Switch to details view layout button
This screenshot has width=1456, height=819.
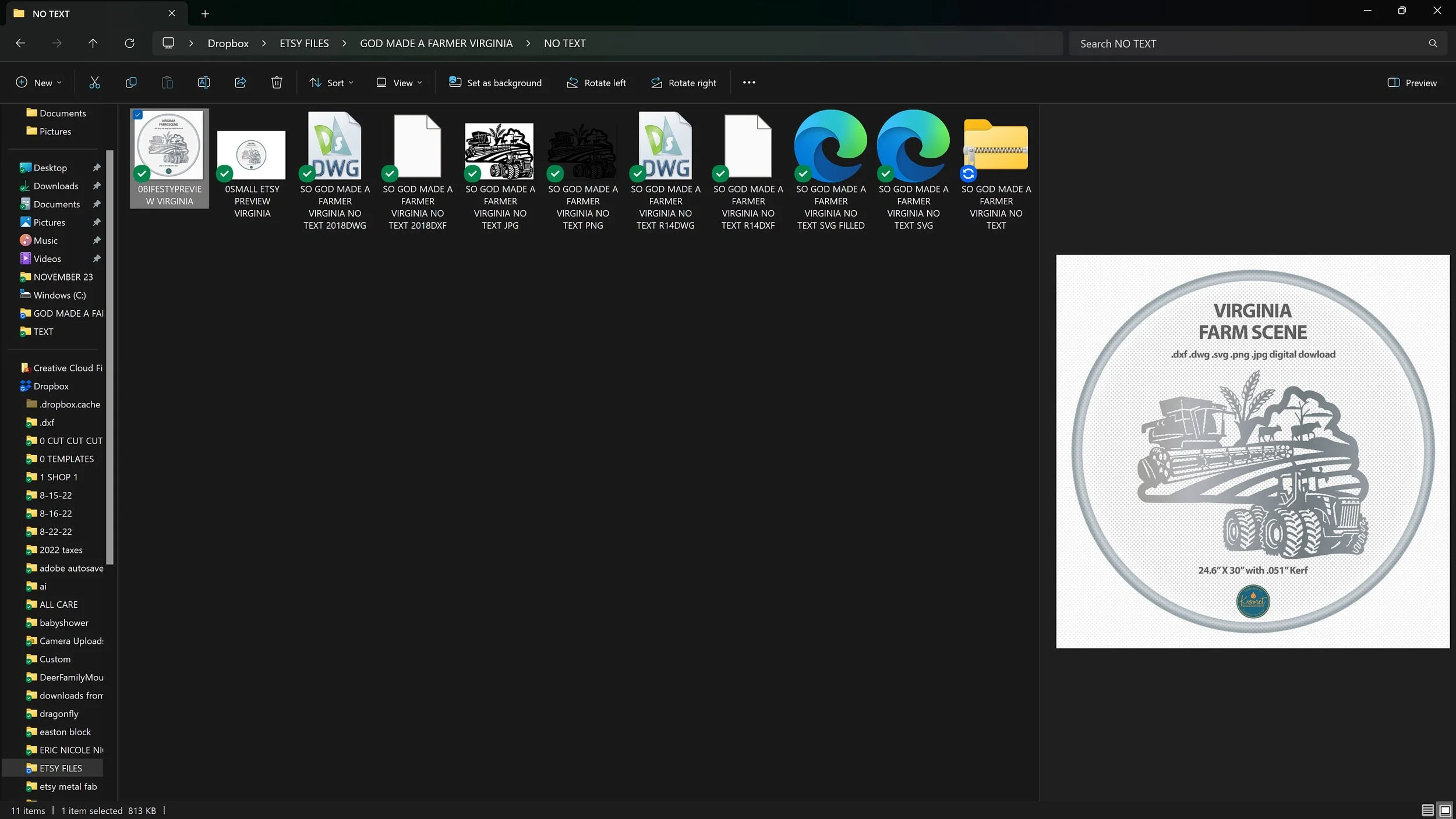1427,810
